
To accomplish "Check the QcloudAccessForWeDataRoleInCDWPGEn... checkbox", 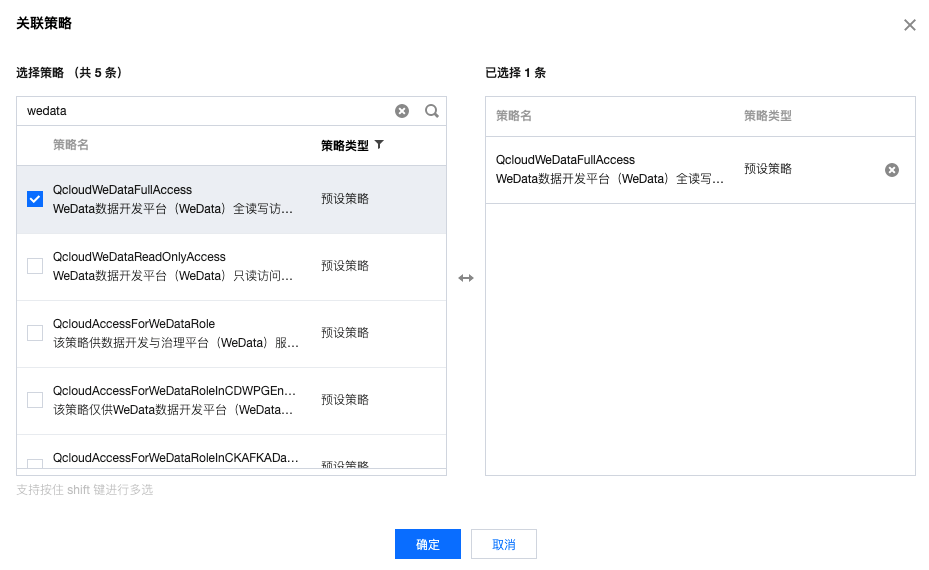I will (x=35, y=400).
